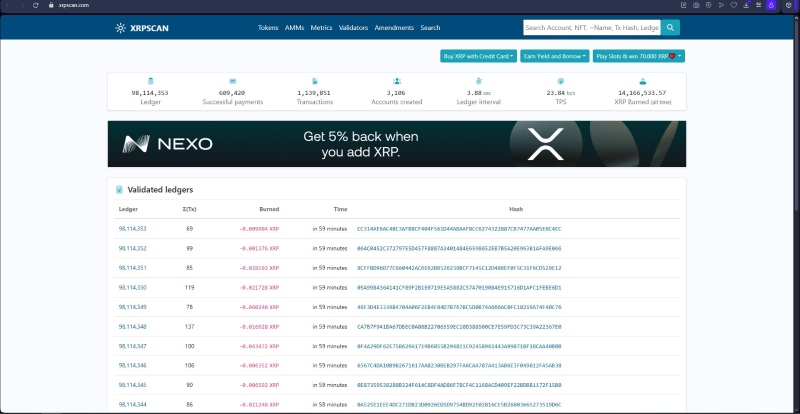800x414 pixels.
Task: Open the browser extensions cube icon
Action: (789, 5)
